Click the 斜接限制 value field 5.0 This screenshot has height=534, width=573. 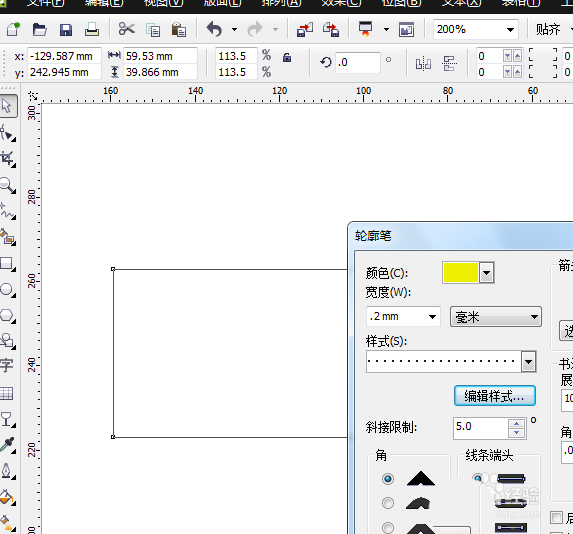point(480,427)
